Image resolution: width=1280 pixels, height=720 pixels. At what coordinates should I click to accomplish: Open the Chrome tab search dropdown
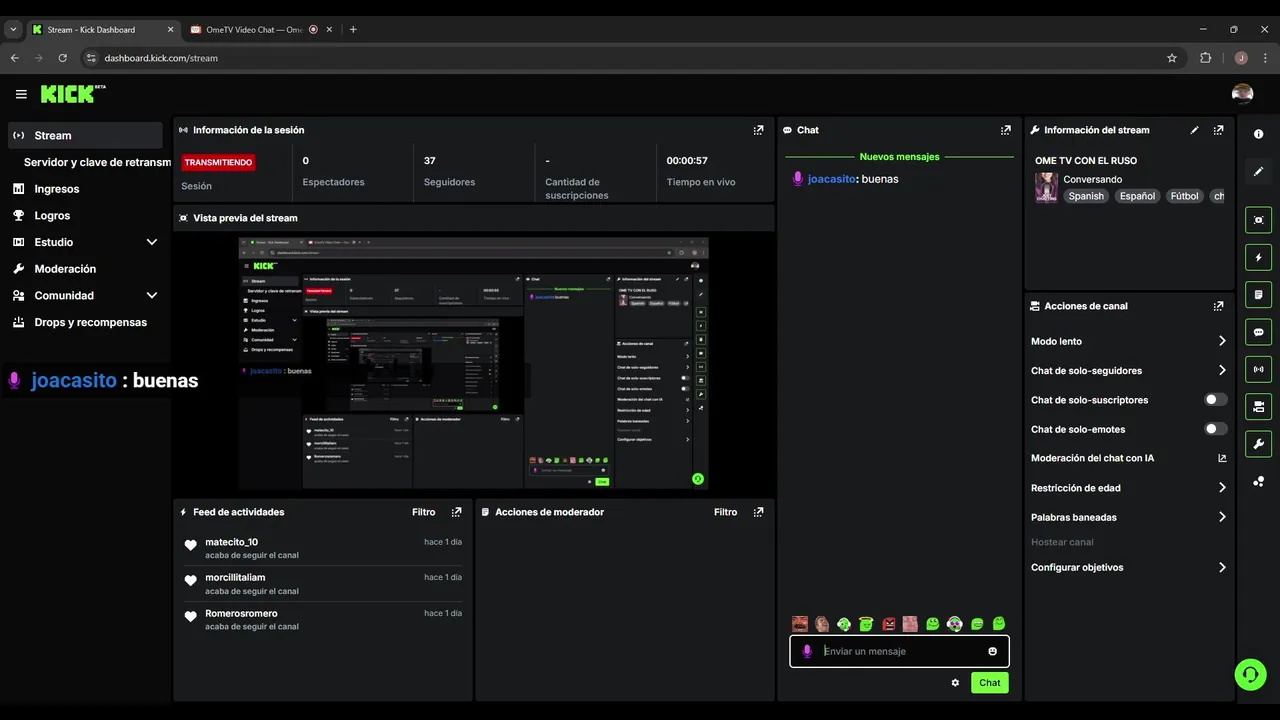coord(13,30)
